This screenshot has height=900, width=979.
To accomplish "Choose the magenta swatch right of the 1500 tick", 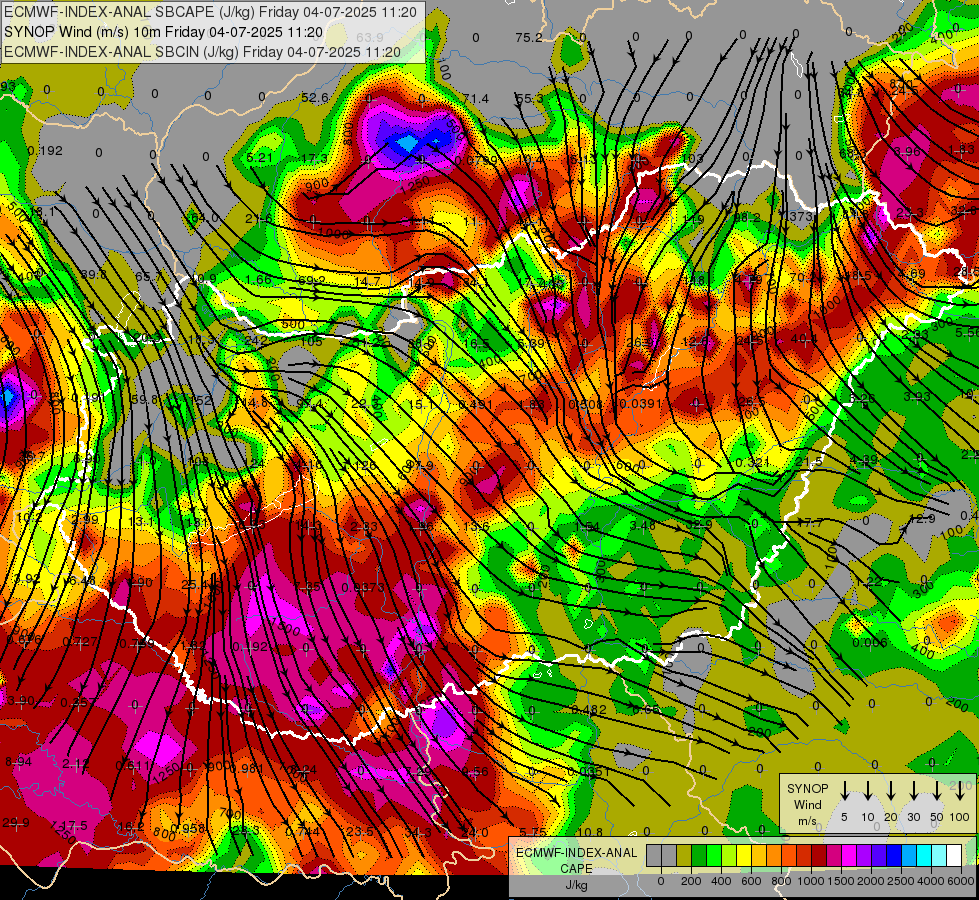I will pyautogui.click(x=849, y=856).
